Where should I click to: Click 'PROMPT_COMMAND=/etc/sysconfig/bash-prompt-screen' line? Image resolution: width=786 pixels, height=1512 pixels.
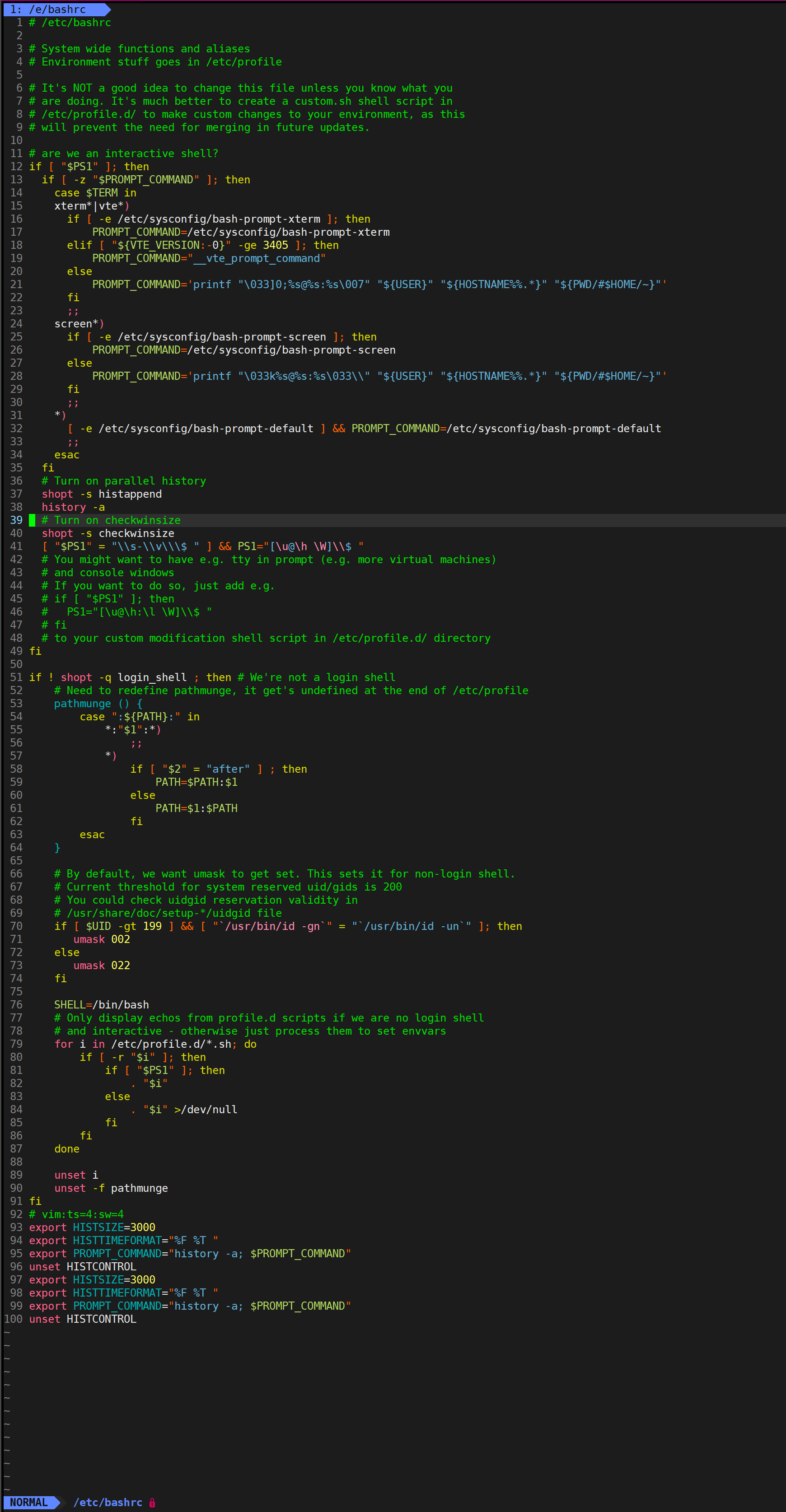click(243, 350)
